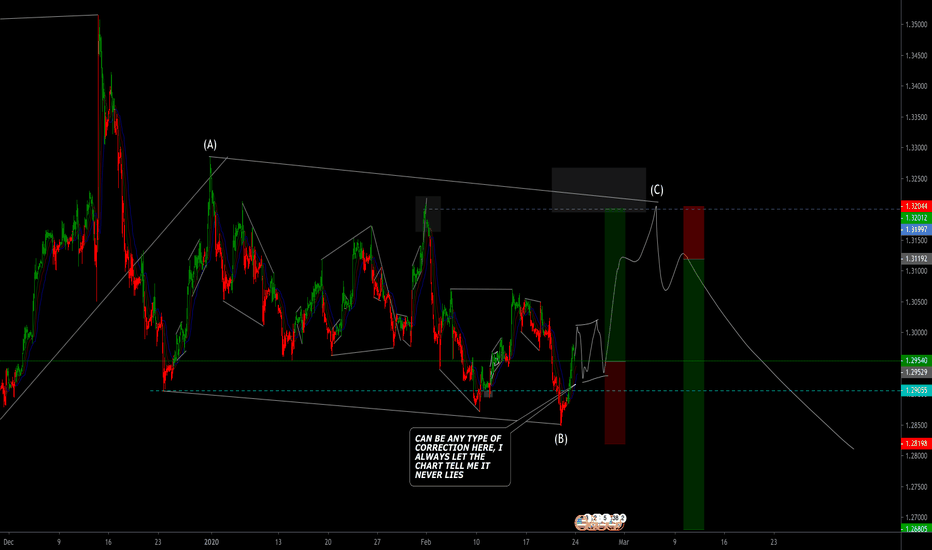Viewport: 932px width, 550px height.
Task: Click the 27 date label
Action: click(377, 542)
